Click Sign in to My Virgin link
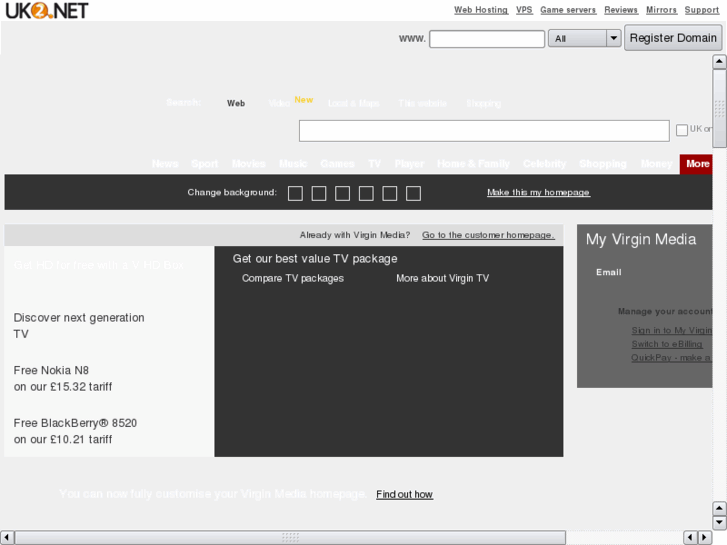This screenshot has width=727, height=545. (x=672, y=330)
